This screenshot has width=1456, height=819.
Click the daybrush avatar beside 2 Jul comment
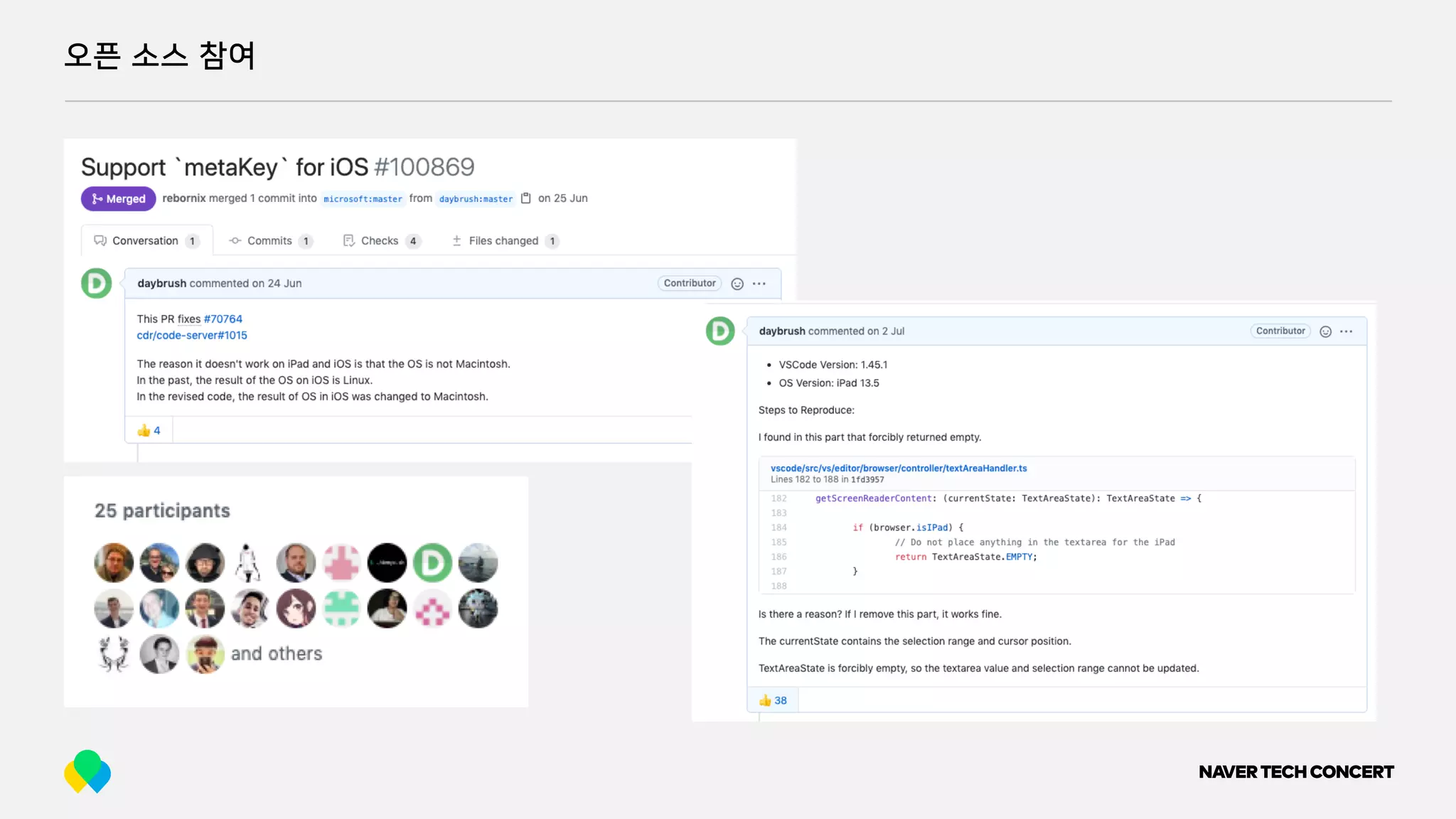tap(720, 331)
